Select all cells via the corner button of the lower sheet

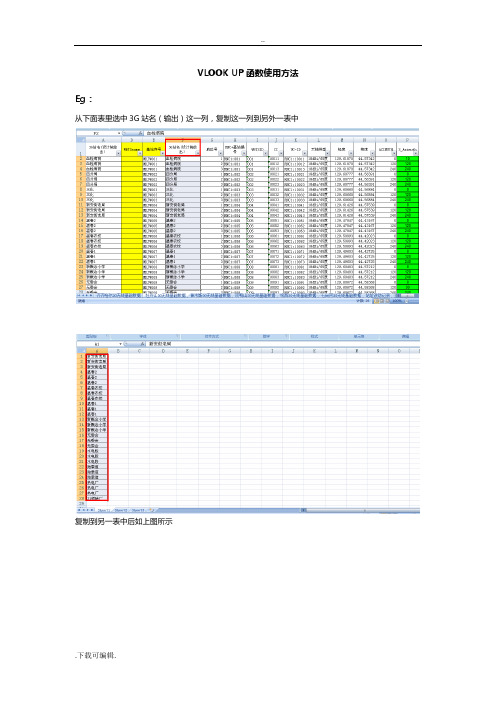coord(79,351)
